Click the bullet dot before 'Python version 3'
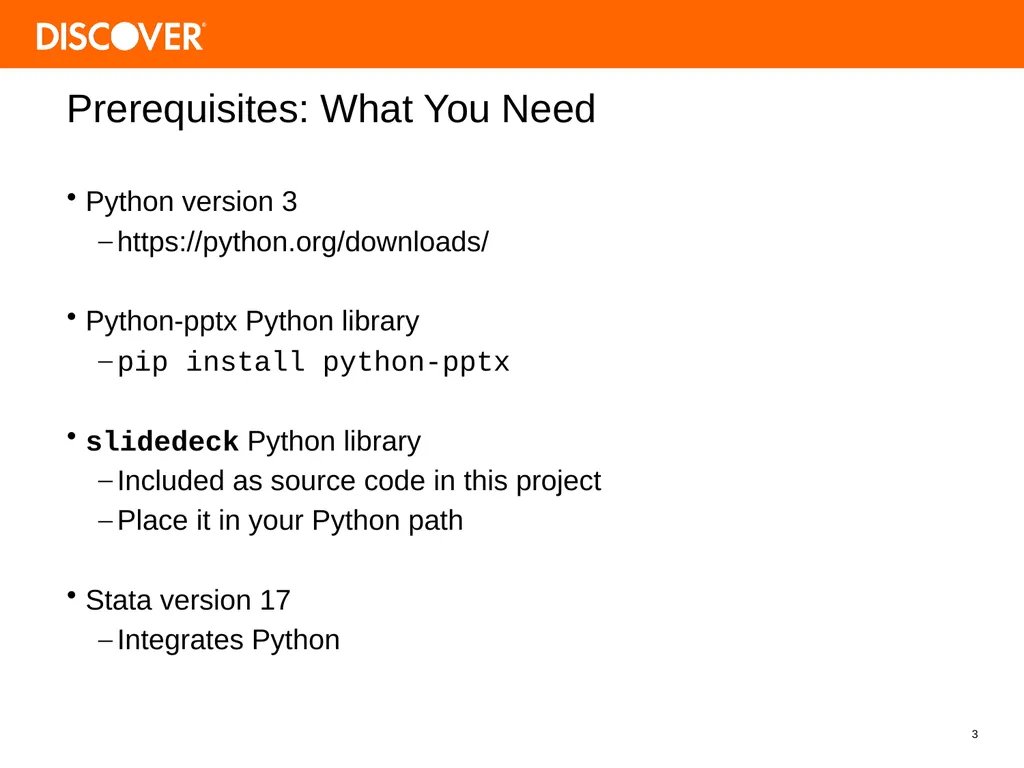Viewport: 1024px width, 768px height. pos(72,197)
